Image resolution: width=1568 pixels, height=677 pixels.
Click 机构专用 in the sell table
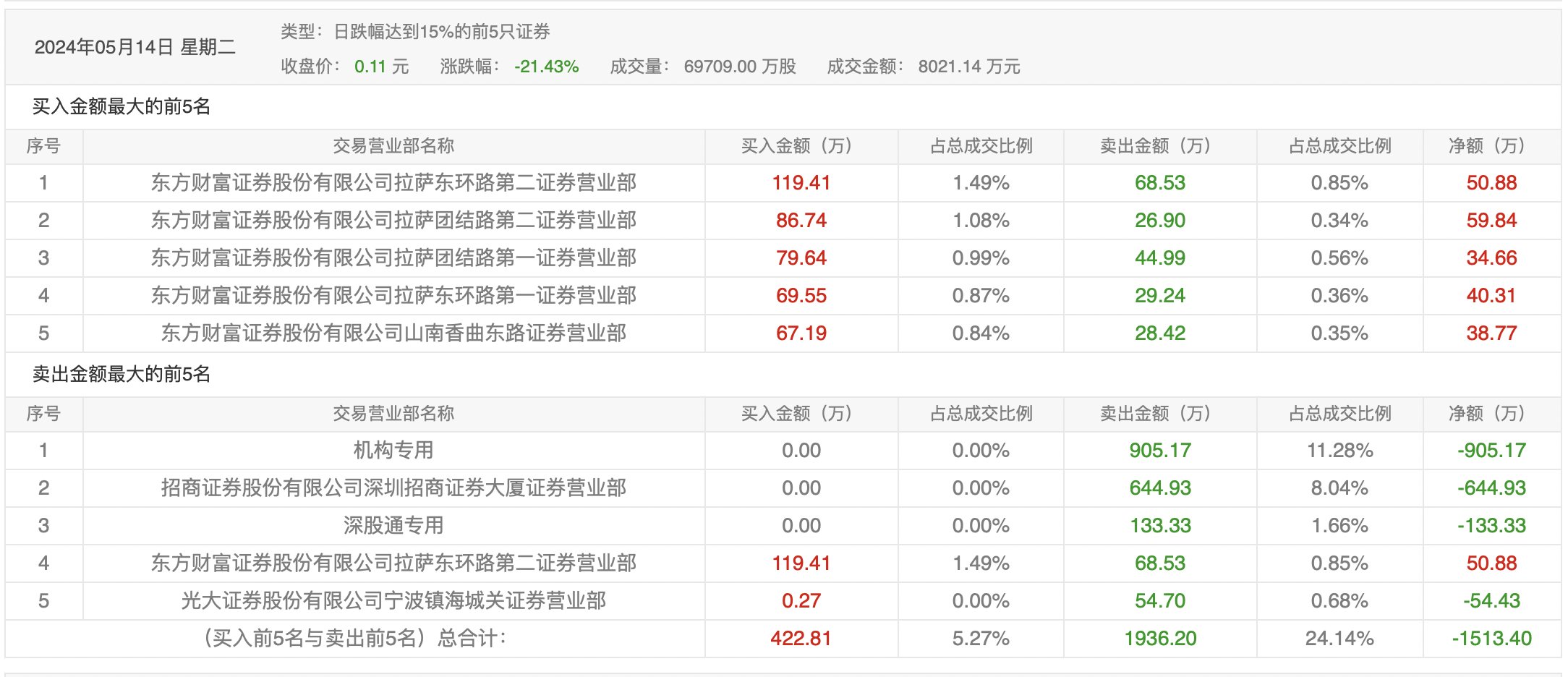coord(393,451)
